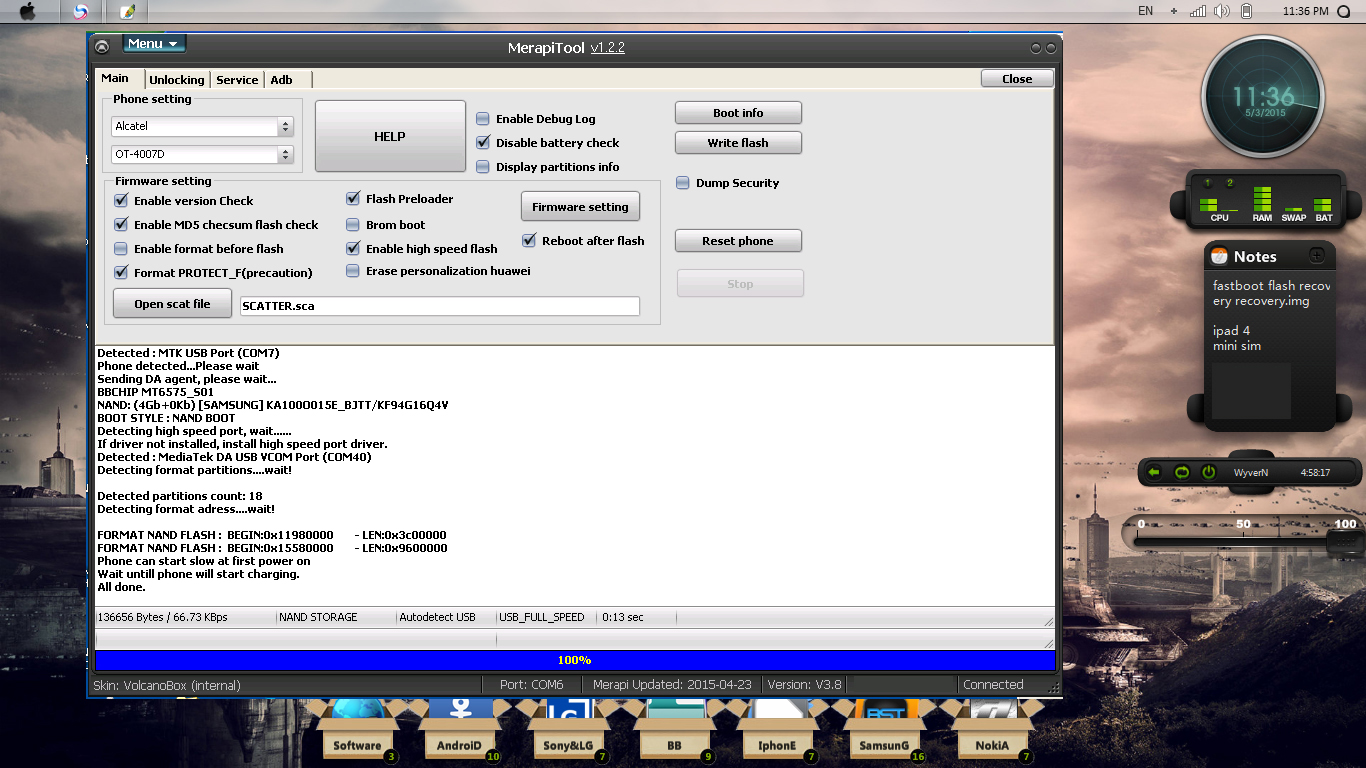
Task: Click the battery tray icon
Action: coord(1246,11)
